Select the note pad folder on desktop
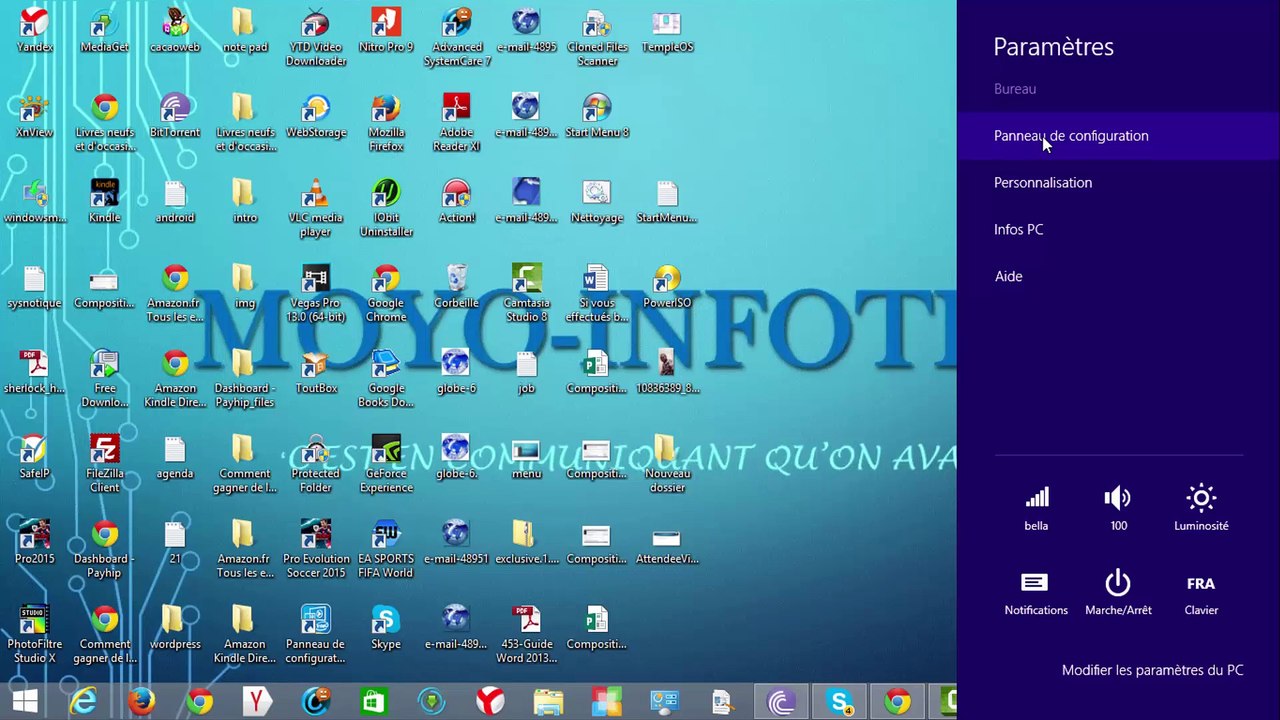The image size is (1280, 720). coord(245,30)
